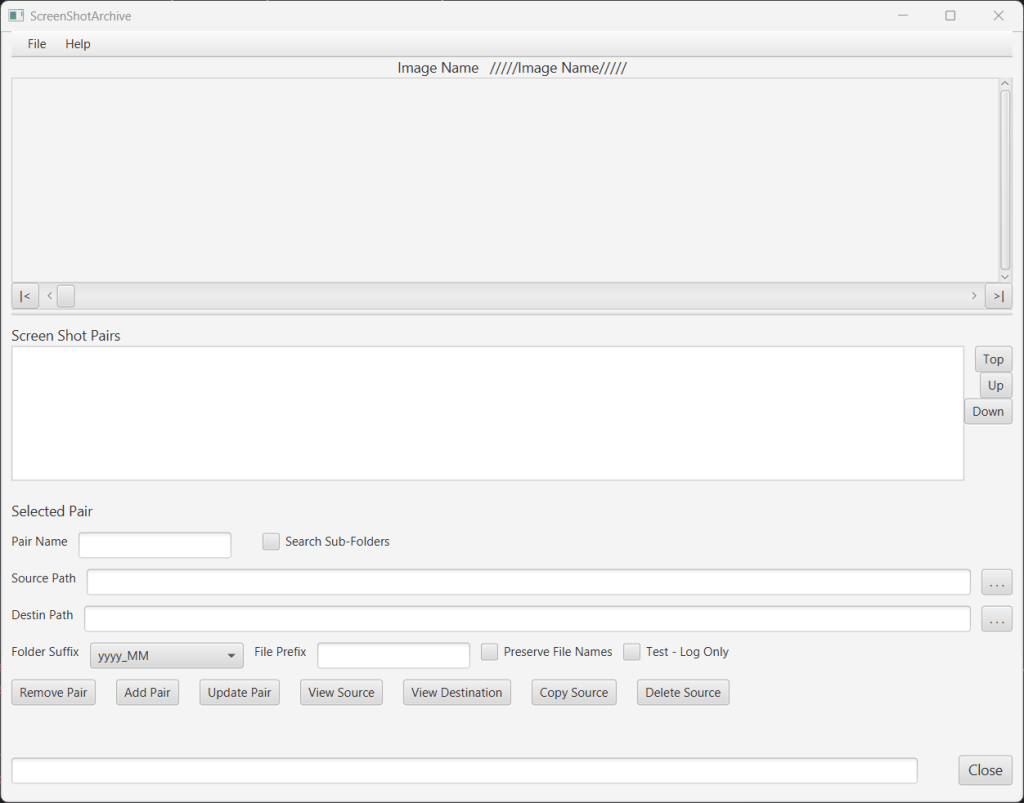Toggle the Test - Log Only checkbox

pyautogui.click(x=632, y=652)
